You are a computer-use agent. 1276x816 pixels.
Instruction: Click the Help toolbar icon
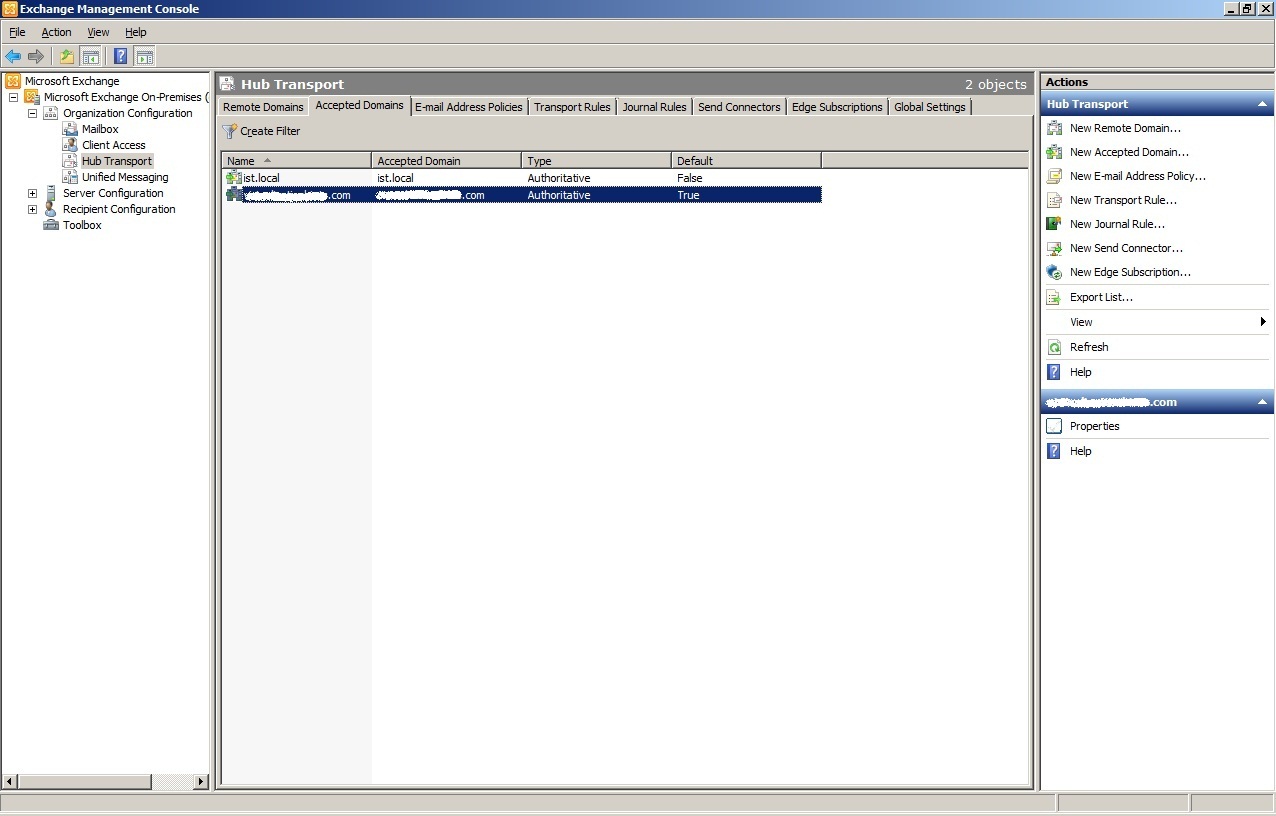click(120, 57)
